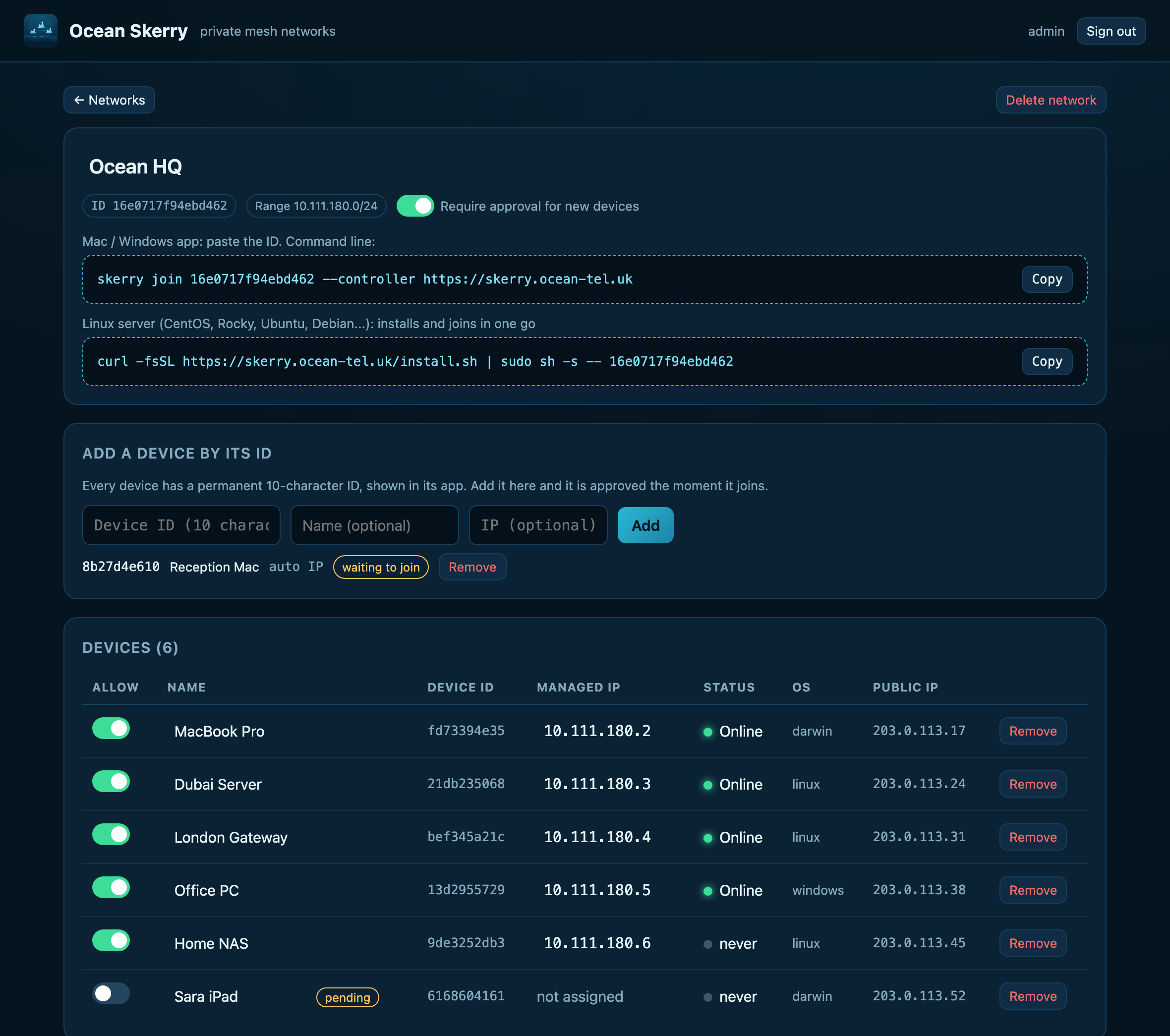Sign out of the admin account
Screen dimensions: 1170x1036
click(1111, 31)
